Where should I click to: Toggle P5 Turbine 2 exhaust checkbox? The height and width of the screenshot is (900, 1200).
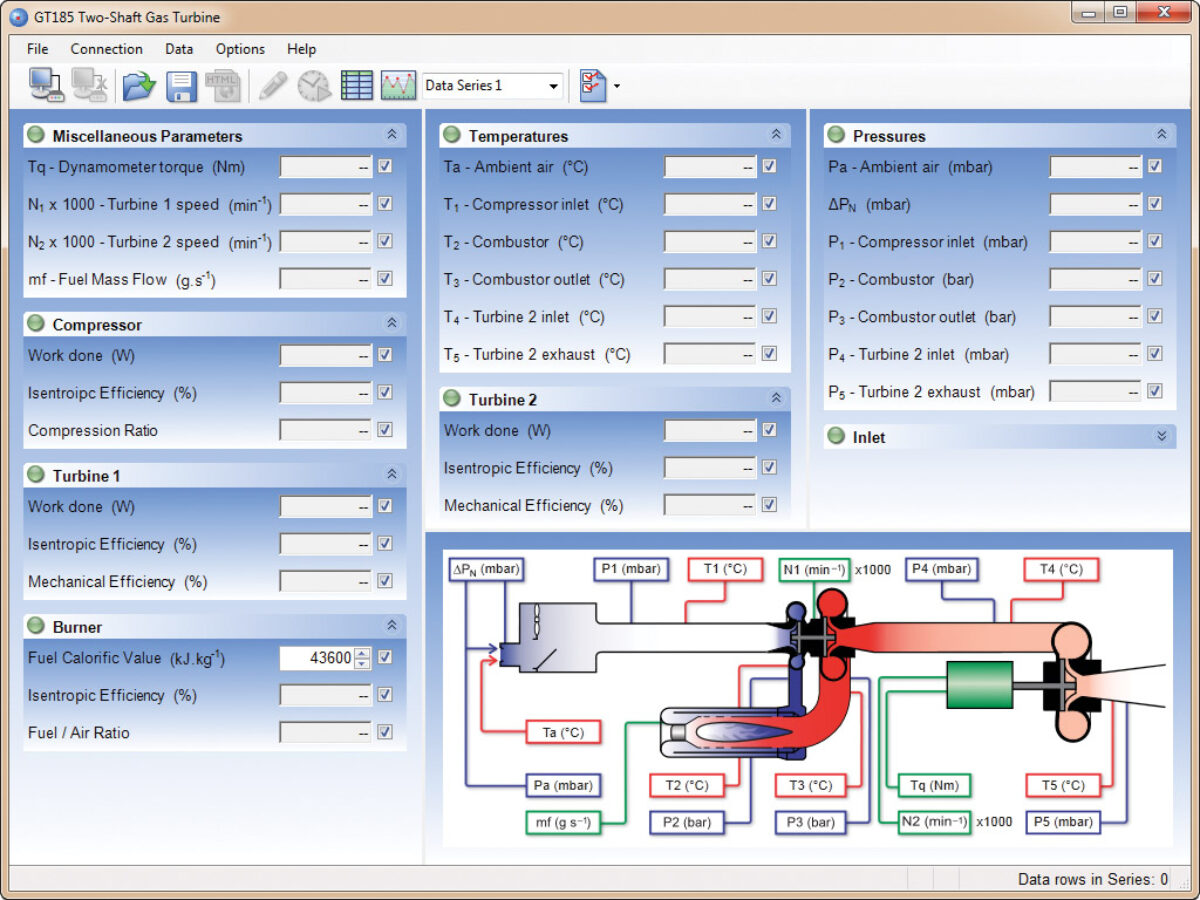(1155, 391)
